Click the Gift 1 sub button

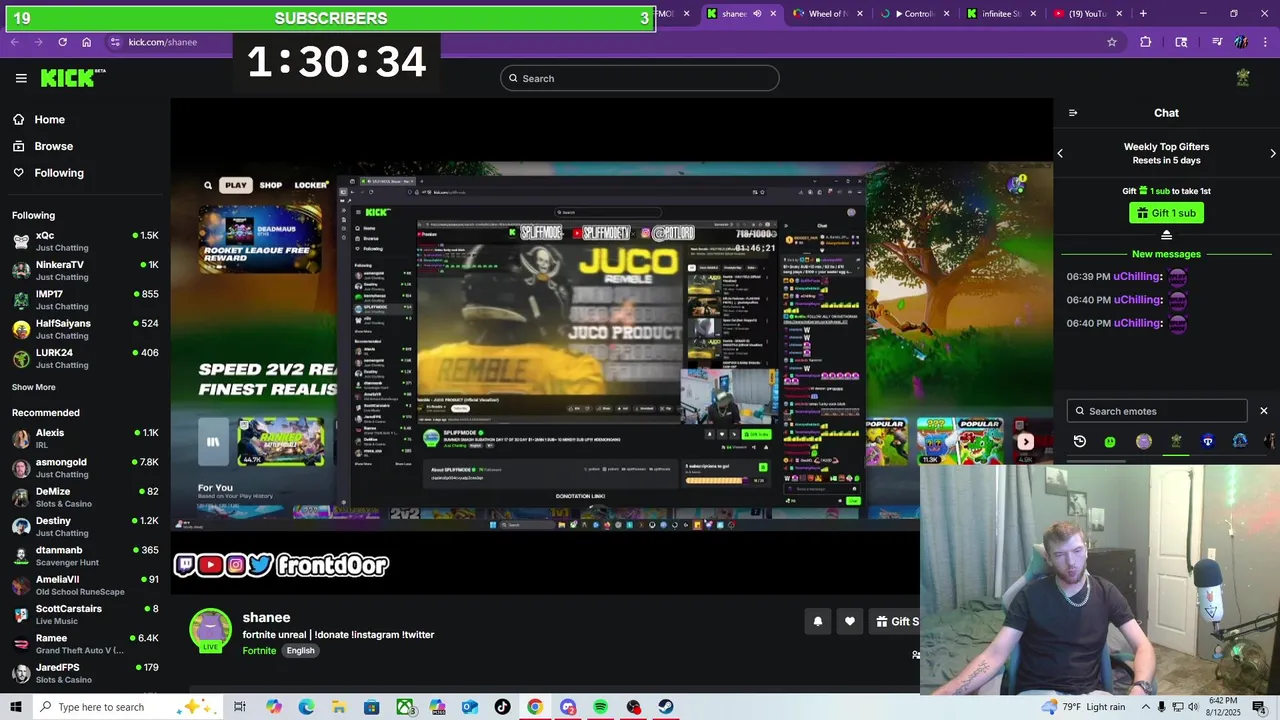(1166, 213)
